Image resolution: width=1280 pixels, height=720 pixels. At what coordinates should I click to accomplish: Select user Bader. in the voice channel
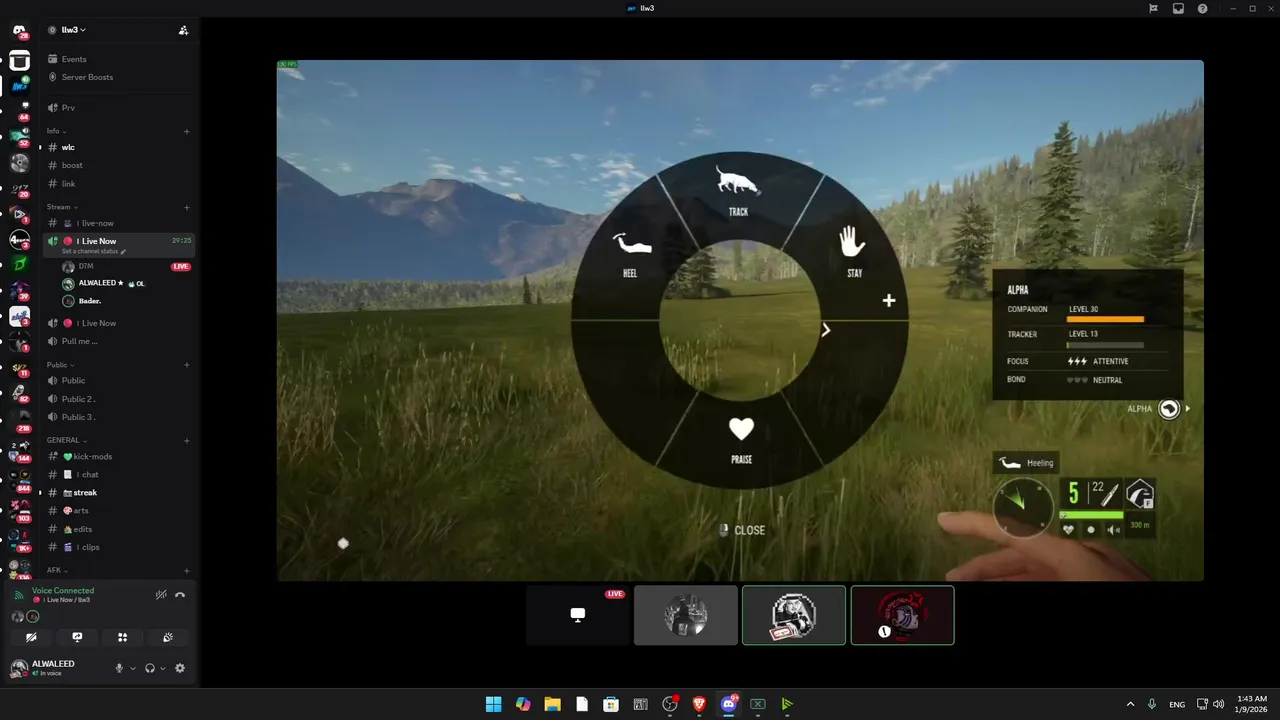[90, 301]
